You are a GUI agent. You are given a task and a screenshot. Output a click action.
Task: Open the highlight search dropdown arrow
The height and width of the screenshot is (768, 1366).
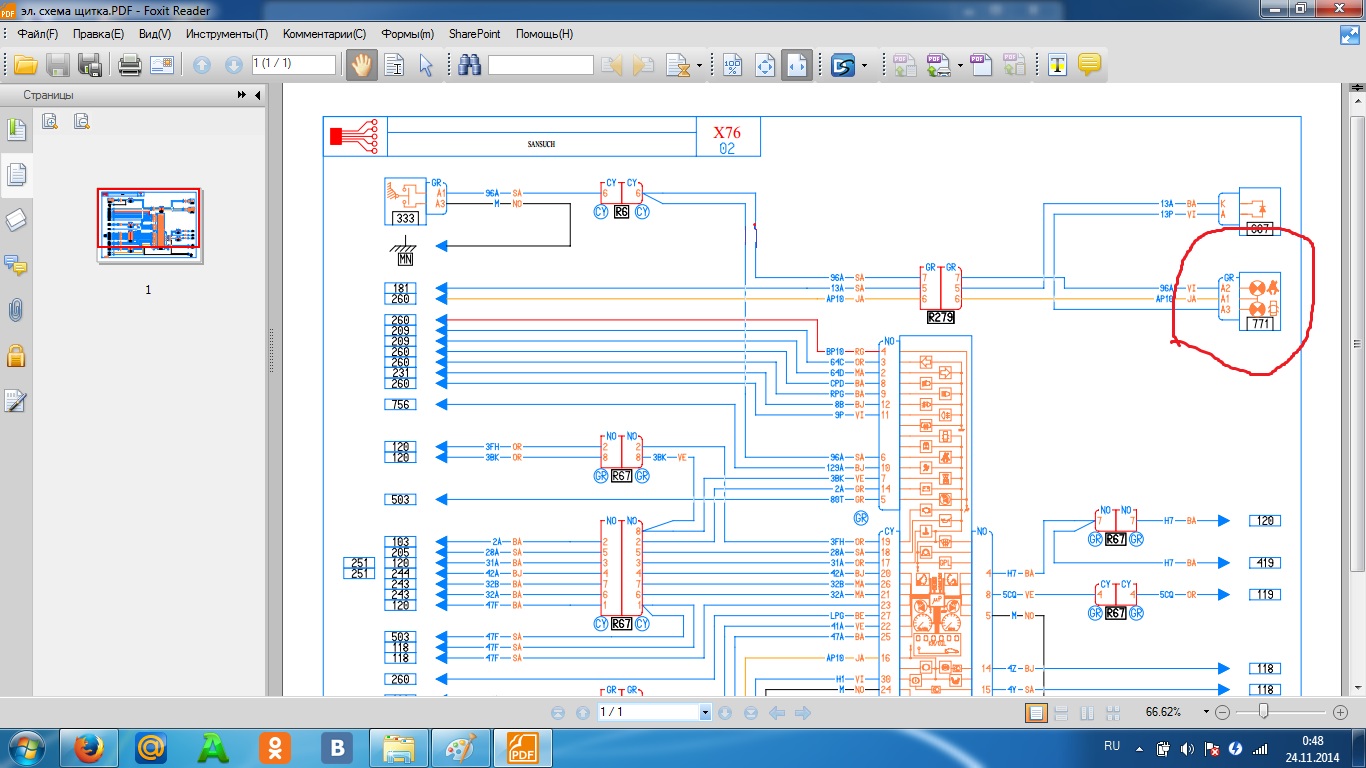click(699, 67)
